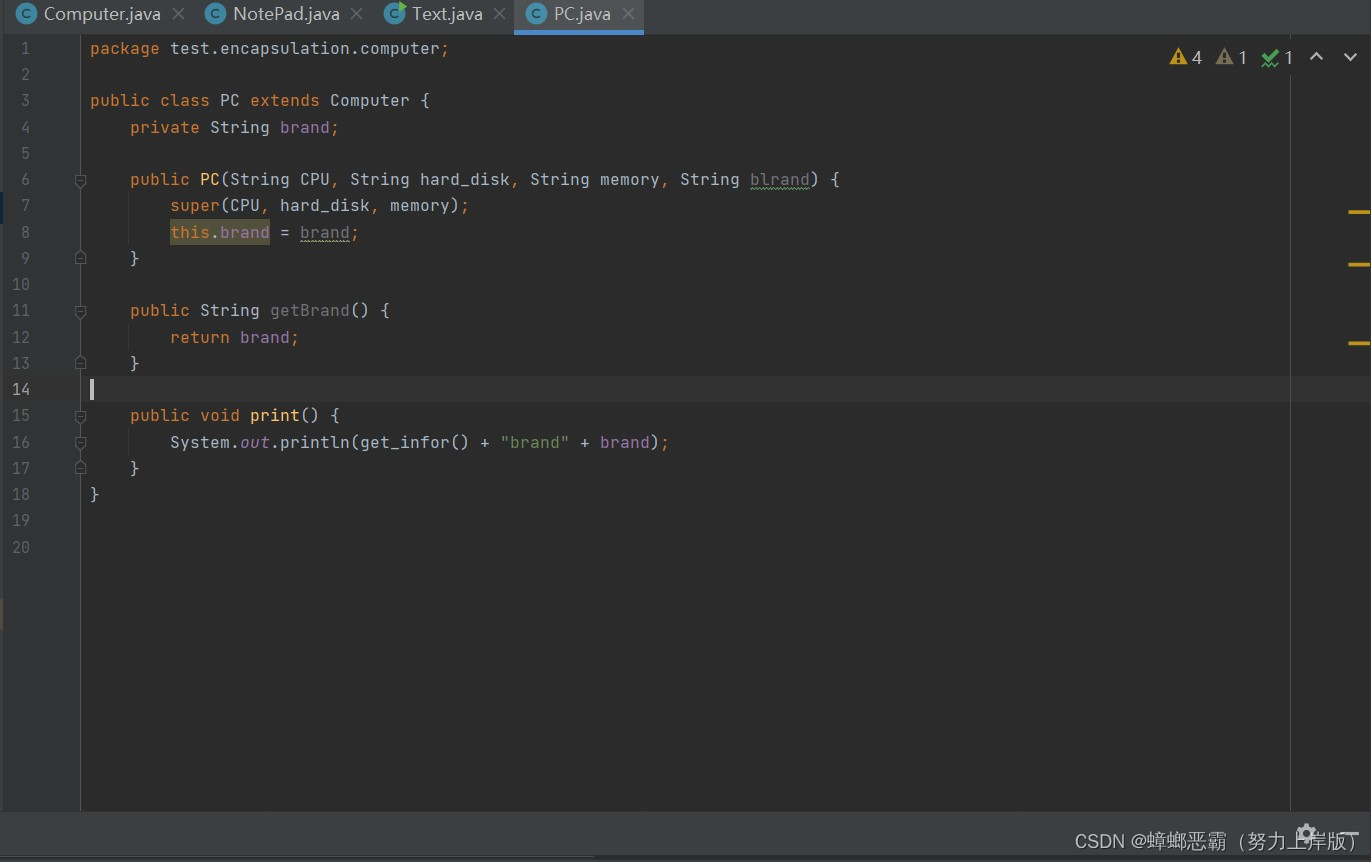This screenshot has height=862, width=1371.
Task: Click the Text.java runnable class icon
Action: click(395, 14)
